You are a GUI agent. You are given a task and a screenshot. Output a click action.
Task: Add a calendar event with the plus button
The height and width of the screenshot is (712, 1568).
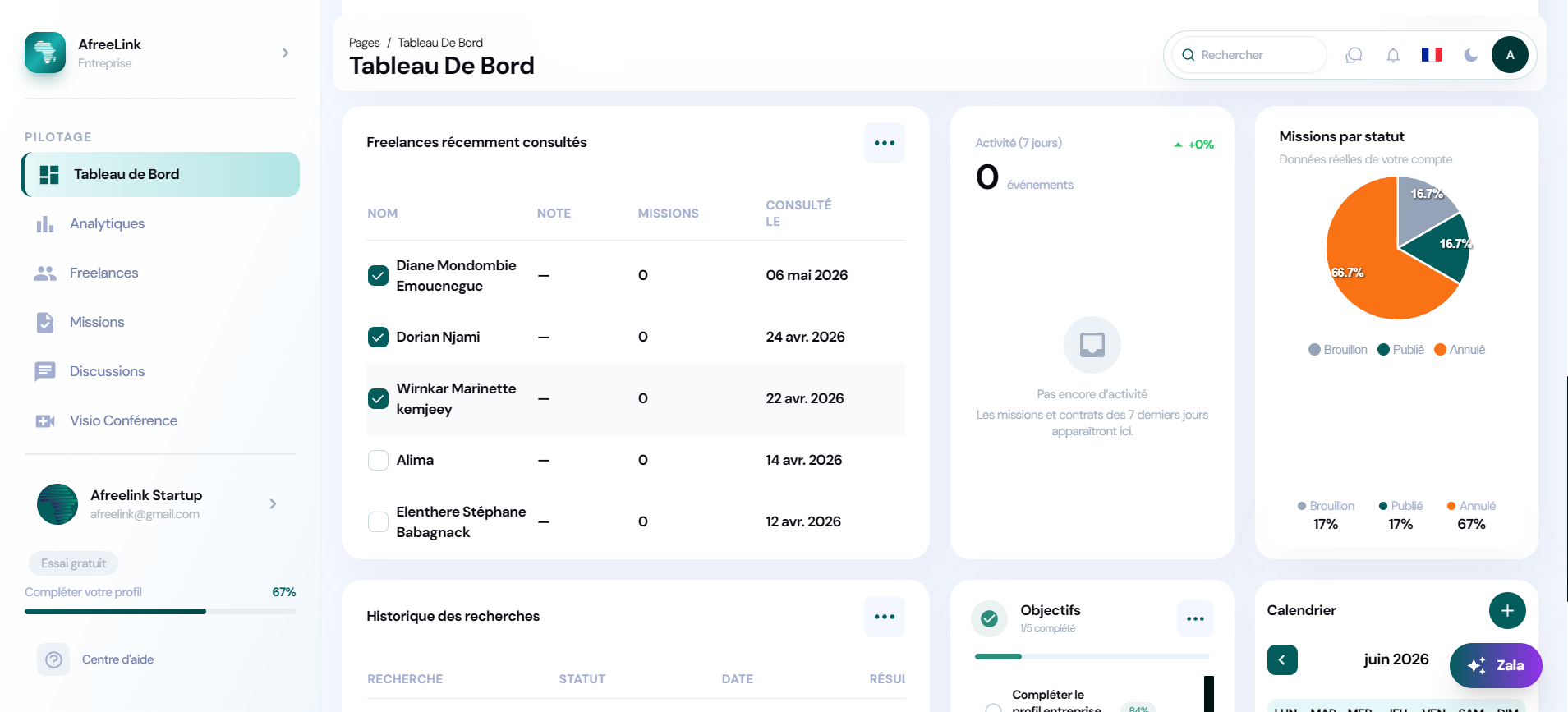tap(1507, 610)
